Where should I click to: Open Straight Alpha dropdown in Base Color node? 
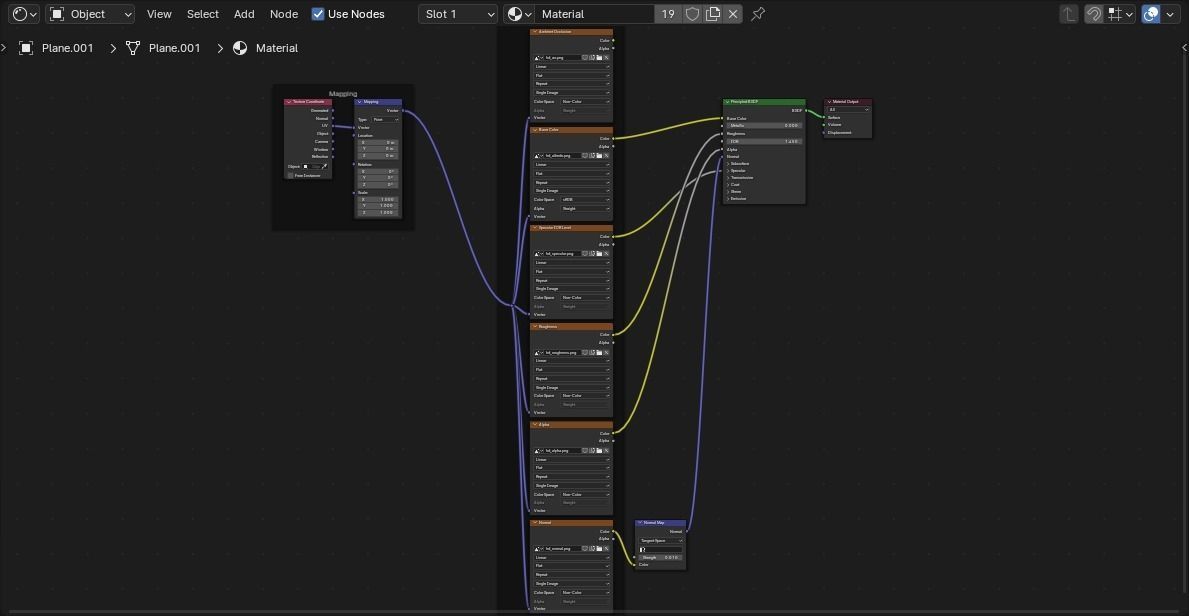(585, 208)
